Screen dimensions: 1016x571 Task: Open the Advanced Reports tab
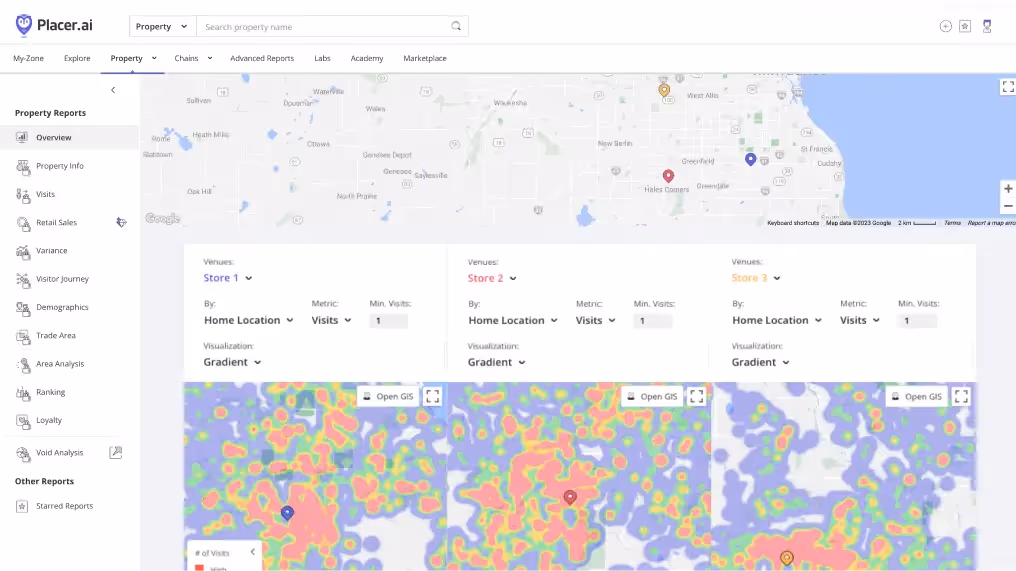pos(262,58)
